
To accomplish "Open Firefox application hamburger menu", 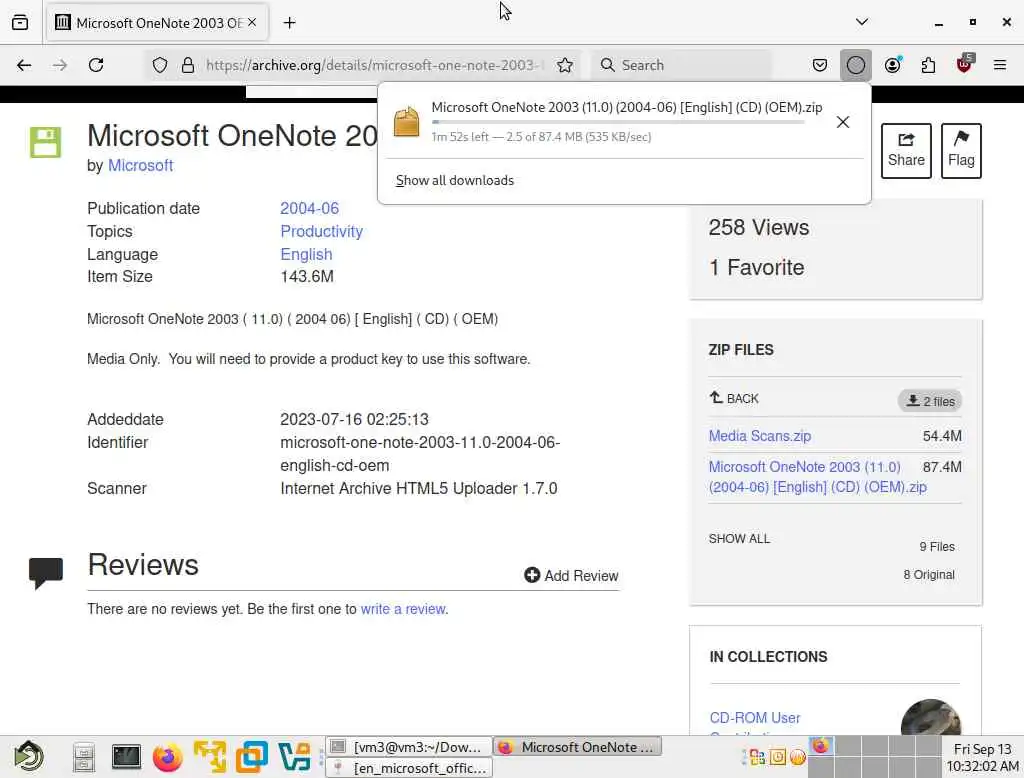I will [1000, 65].
